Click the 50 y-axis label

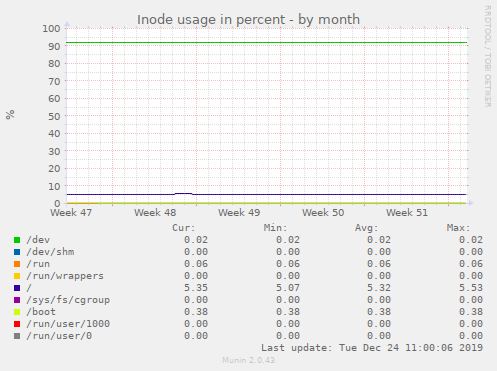pyautogui.click(x=54, y=116)
